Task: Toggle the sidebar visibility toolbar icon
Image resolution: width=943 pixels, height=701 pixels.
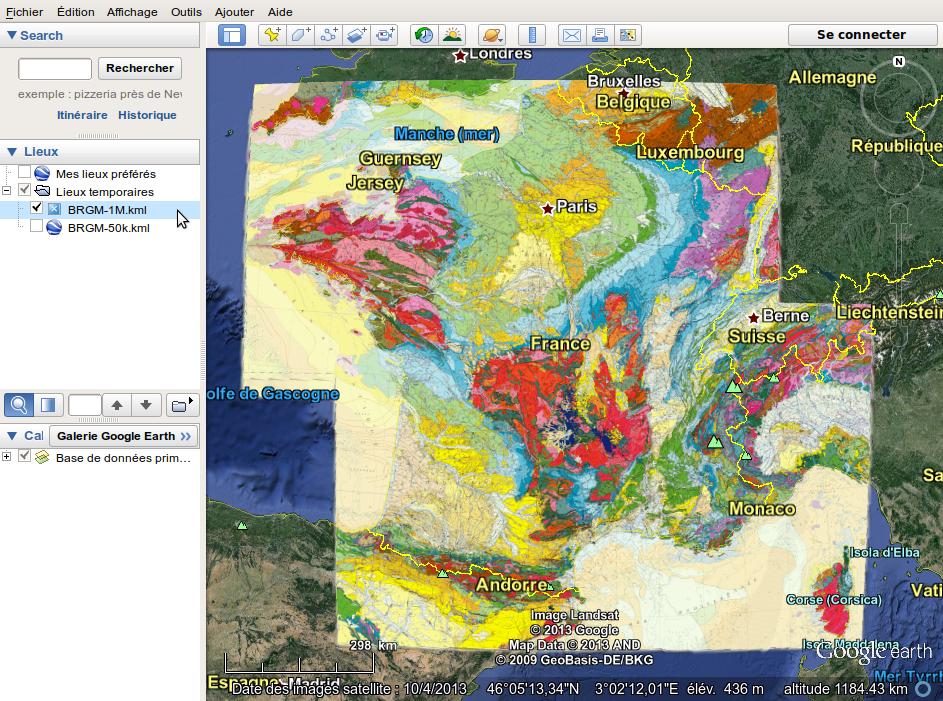Action: pos(232,35)
